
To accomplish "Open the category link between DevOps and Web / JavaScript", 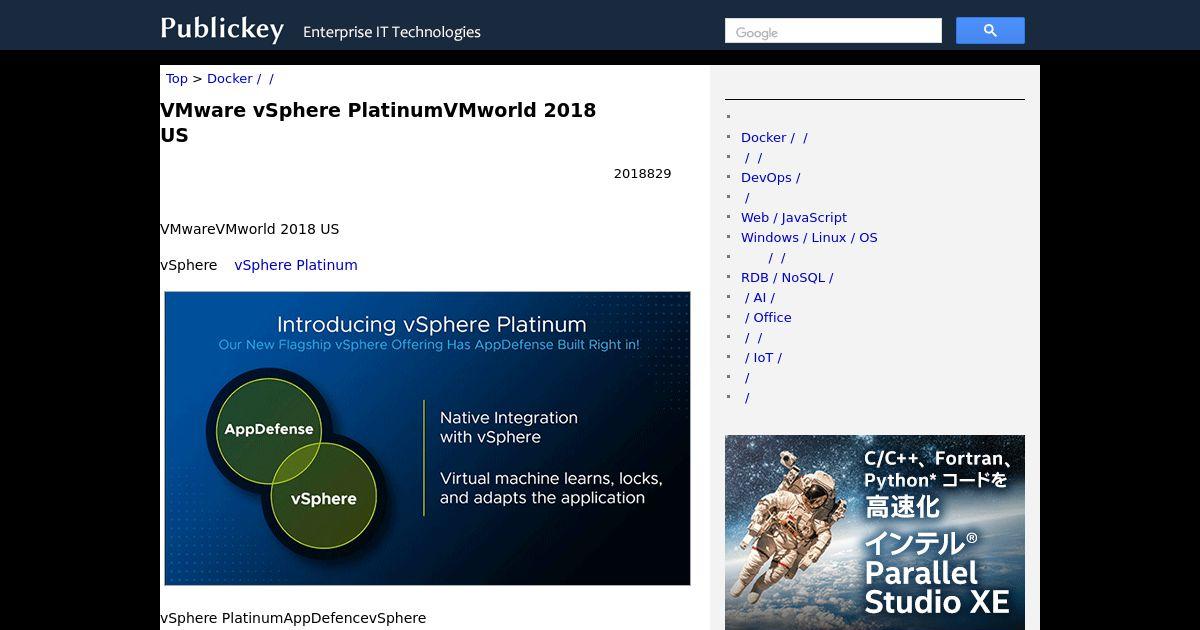I will tap(746, 198).
